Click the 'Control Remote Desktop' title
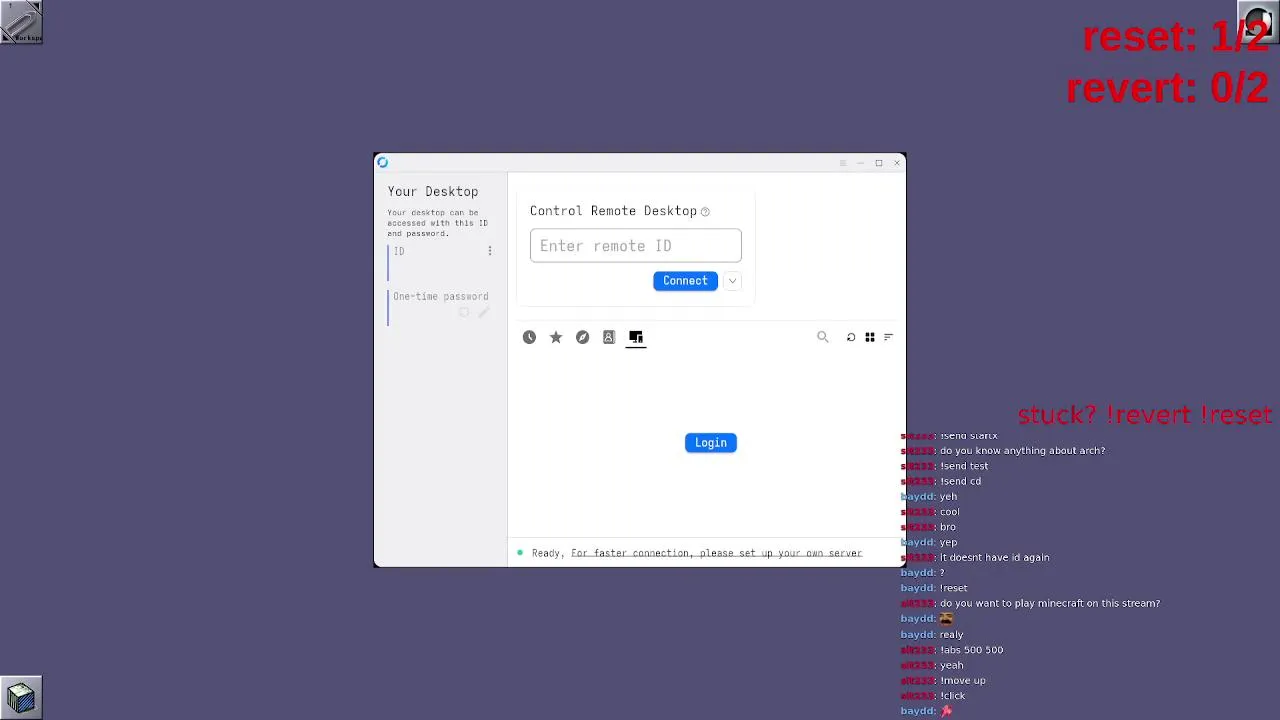 (613, 211)
